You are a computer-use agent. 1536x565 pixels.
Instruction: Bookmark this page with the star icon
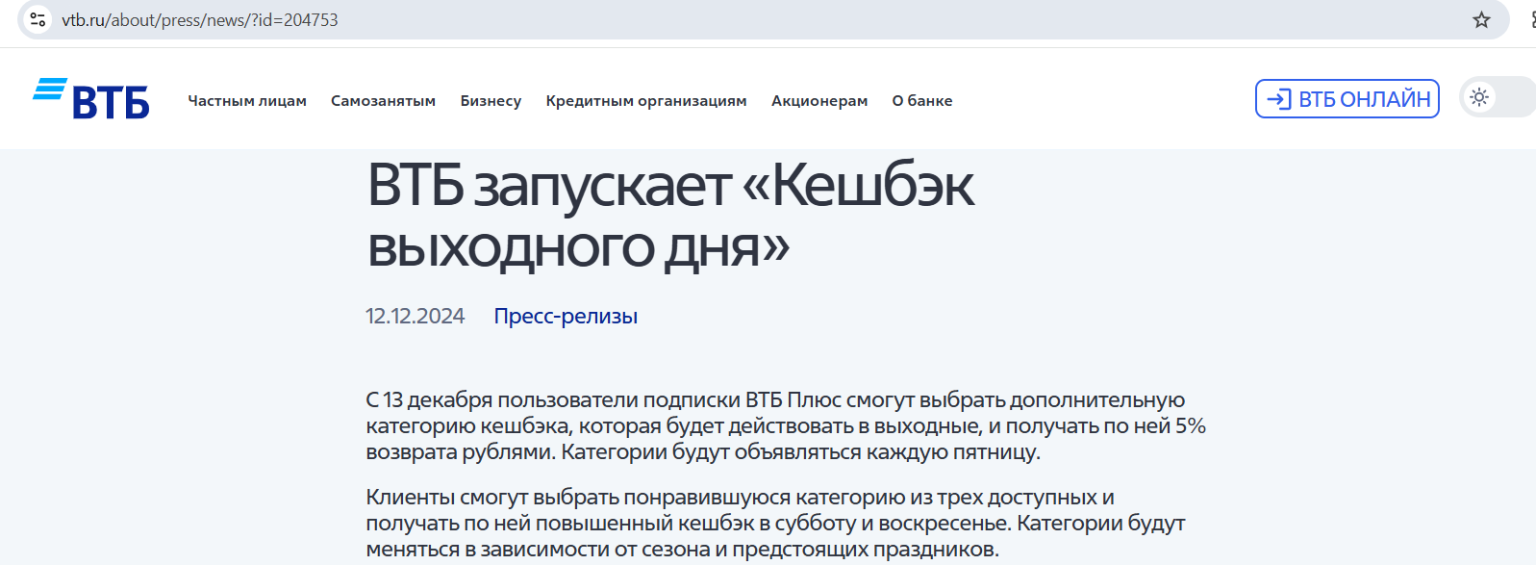[1481, 20]
